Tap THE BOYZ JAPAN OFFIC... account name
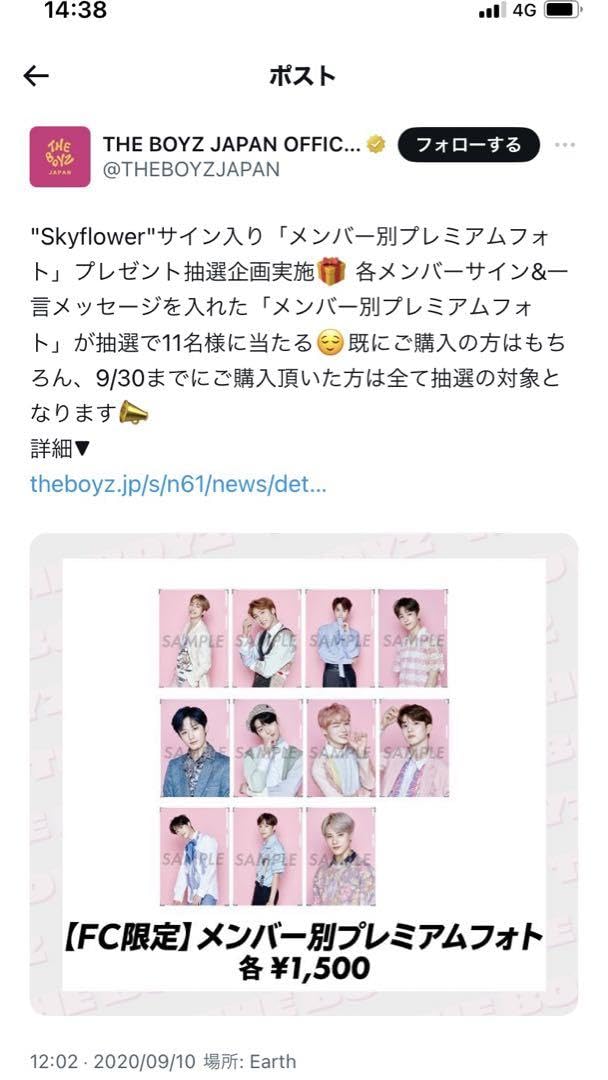The width and height of the screenshot is (608, 1080). click(232, 145)
